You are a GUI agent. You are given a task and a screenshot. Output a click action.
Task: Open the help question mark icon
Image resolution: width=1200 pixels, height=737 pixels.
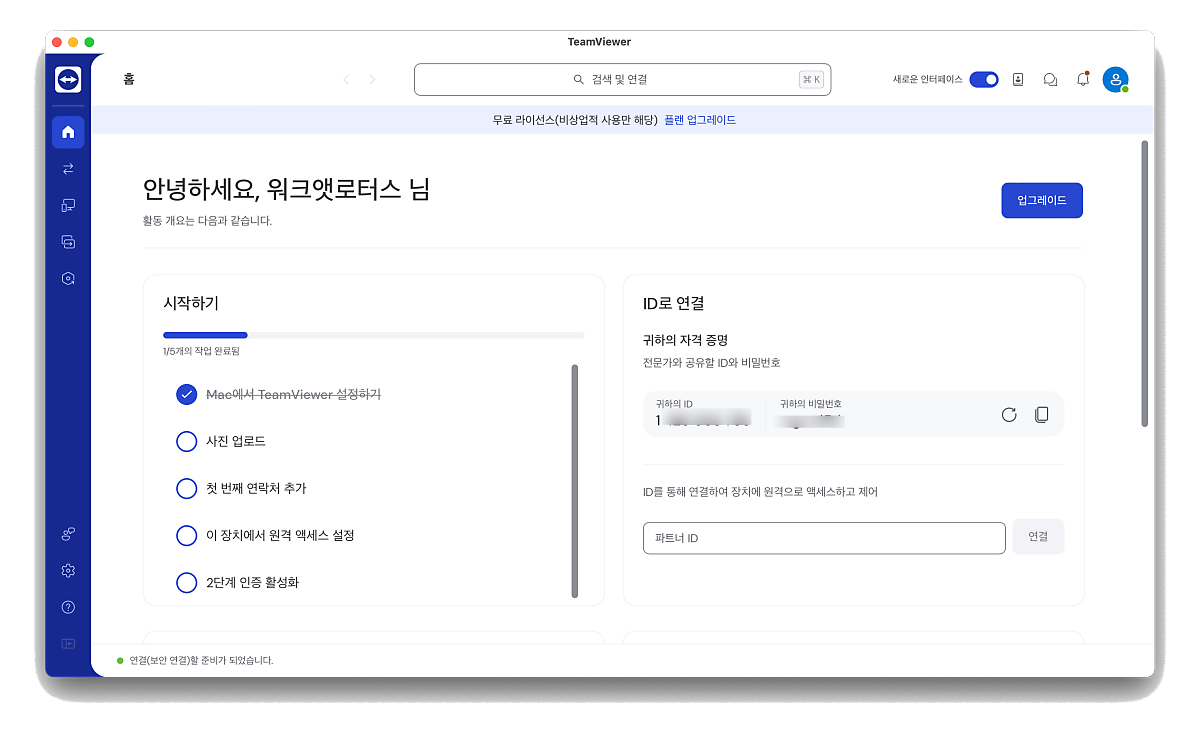(68, 607)
